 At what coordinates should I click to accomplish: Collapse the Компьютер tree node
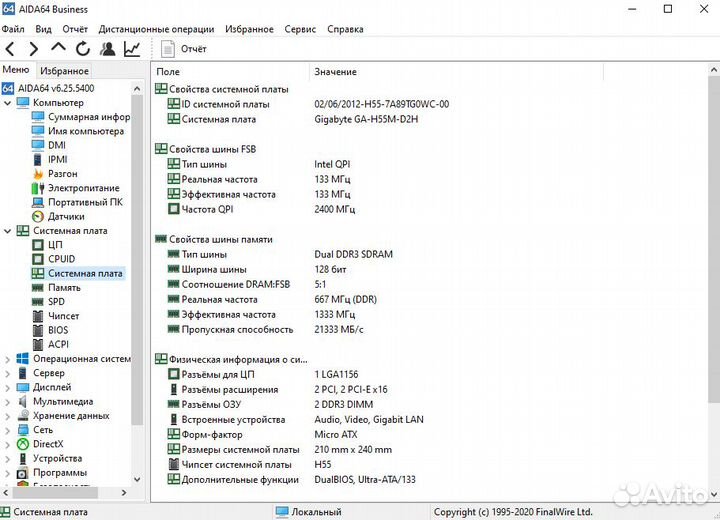point(7,103)
